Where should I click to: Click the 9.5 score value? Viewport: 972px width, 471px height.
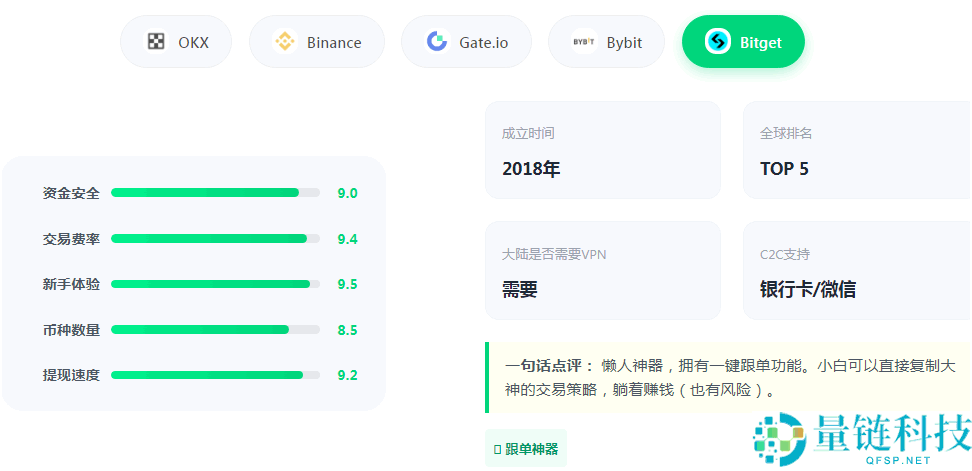point(347,284)
